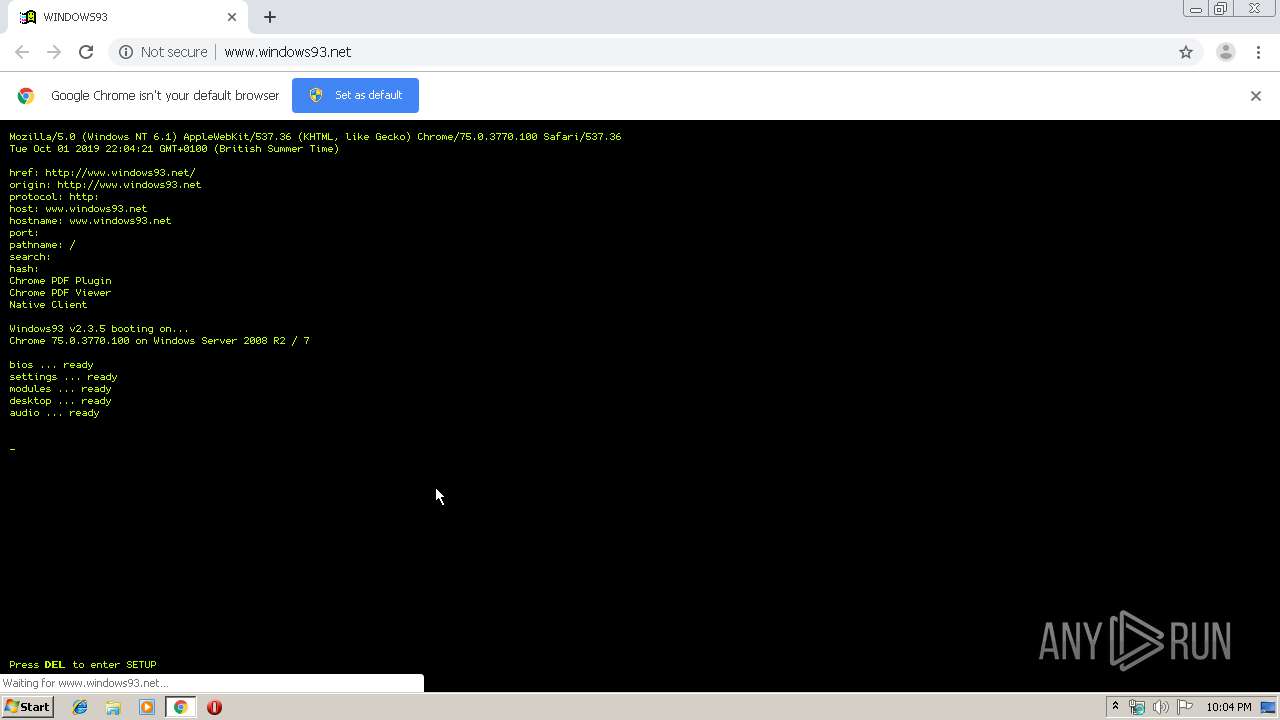Close the WINDOWS93 tab
Viewport: 1280px width, 720px height.
[x=232, y=17]
